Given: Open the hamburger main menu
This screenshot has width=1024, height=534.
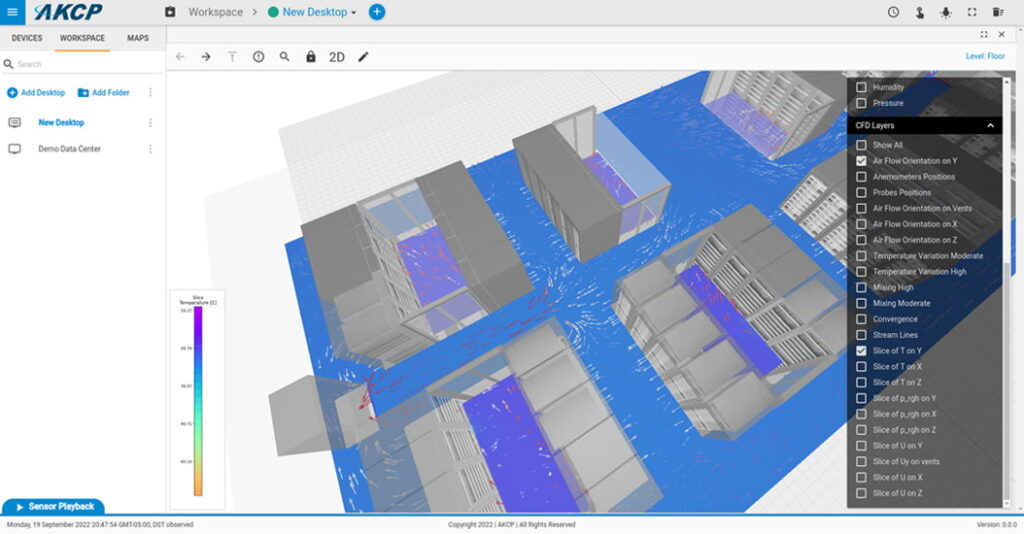Looking at the screenshot, I should pos(12,12).
